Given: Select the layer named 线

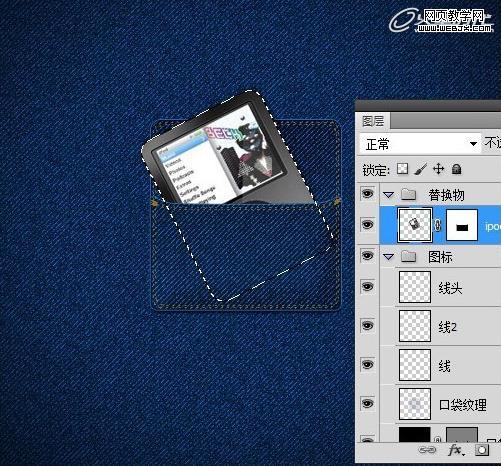Looking at the screenshot, I should pyautogui.click(x=445, y=366).
